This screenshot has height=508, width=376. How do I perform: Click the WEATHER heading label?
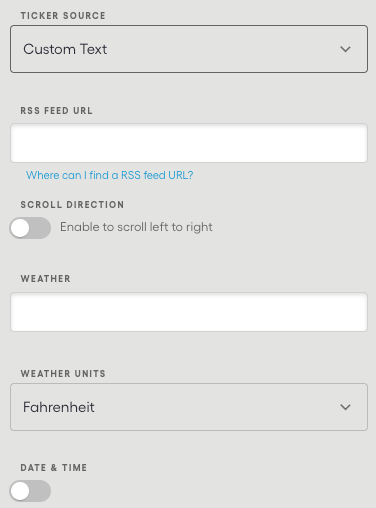tap(45, 279)
